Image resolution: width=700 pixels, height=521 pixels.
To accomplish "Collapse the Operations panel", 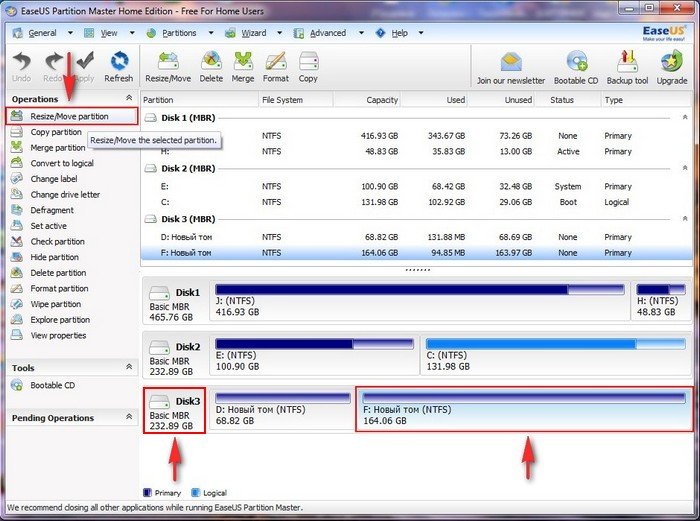I will click(x=129, y=98).
